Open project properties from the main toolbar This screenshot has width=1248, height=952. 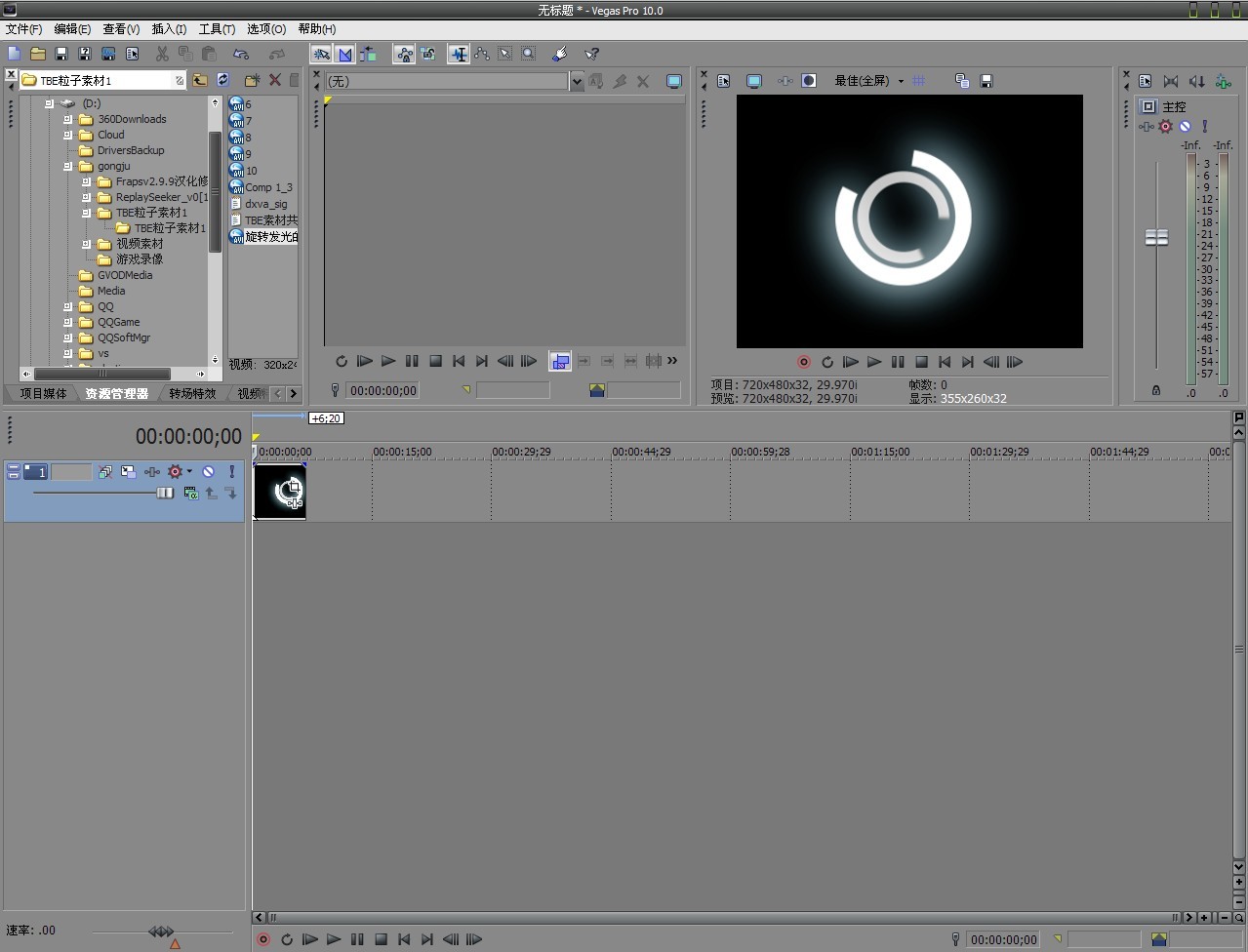pyautogui.click(x=132, y=54)
